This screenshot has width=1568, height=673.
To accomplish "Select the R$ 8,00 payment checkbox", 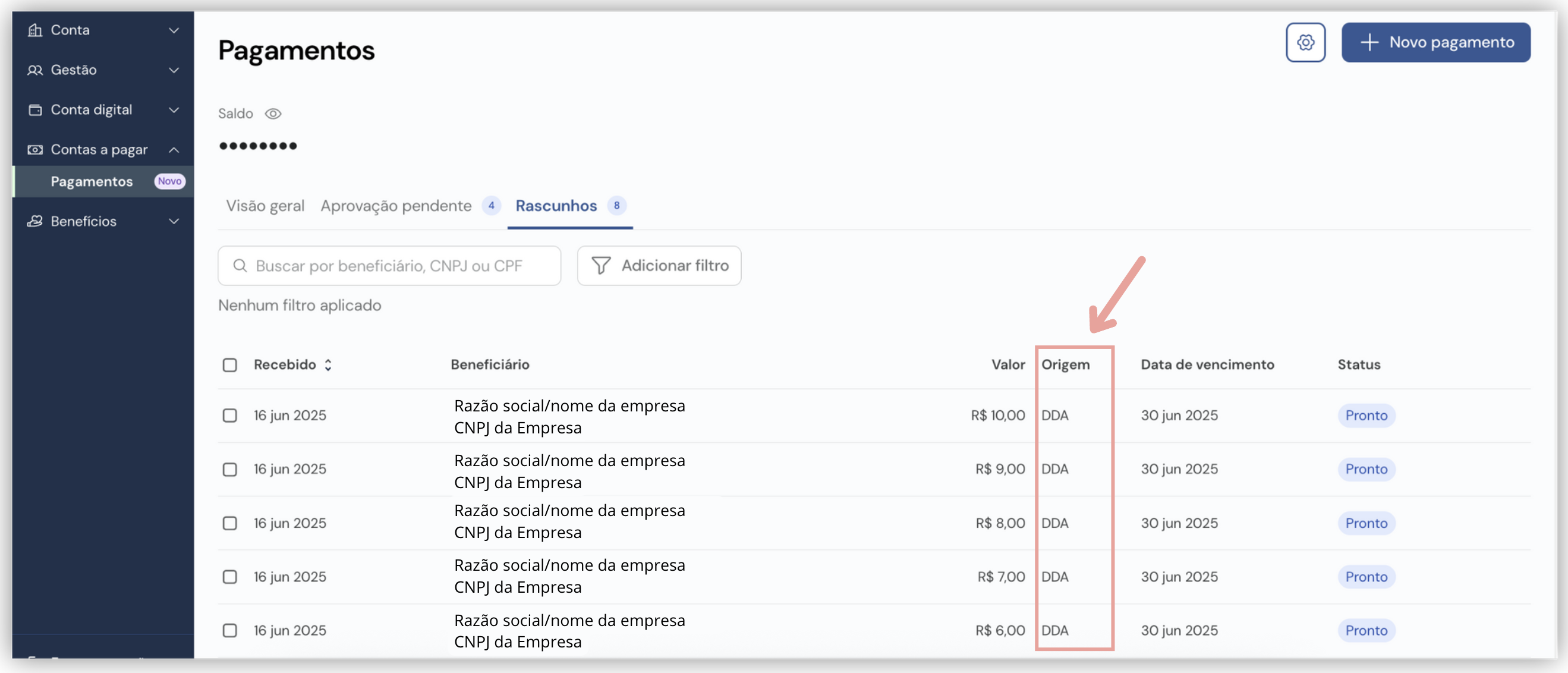I will point(229,523).
